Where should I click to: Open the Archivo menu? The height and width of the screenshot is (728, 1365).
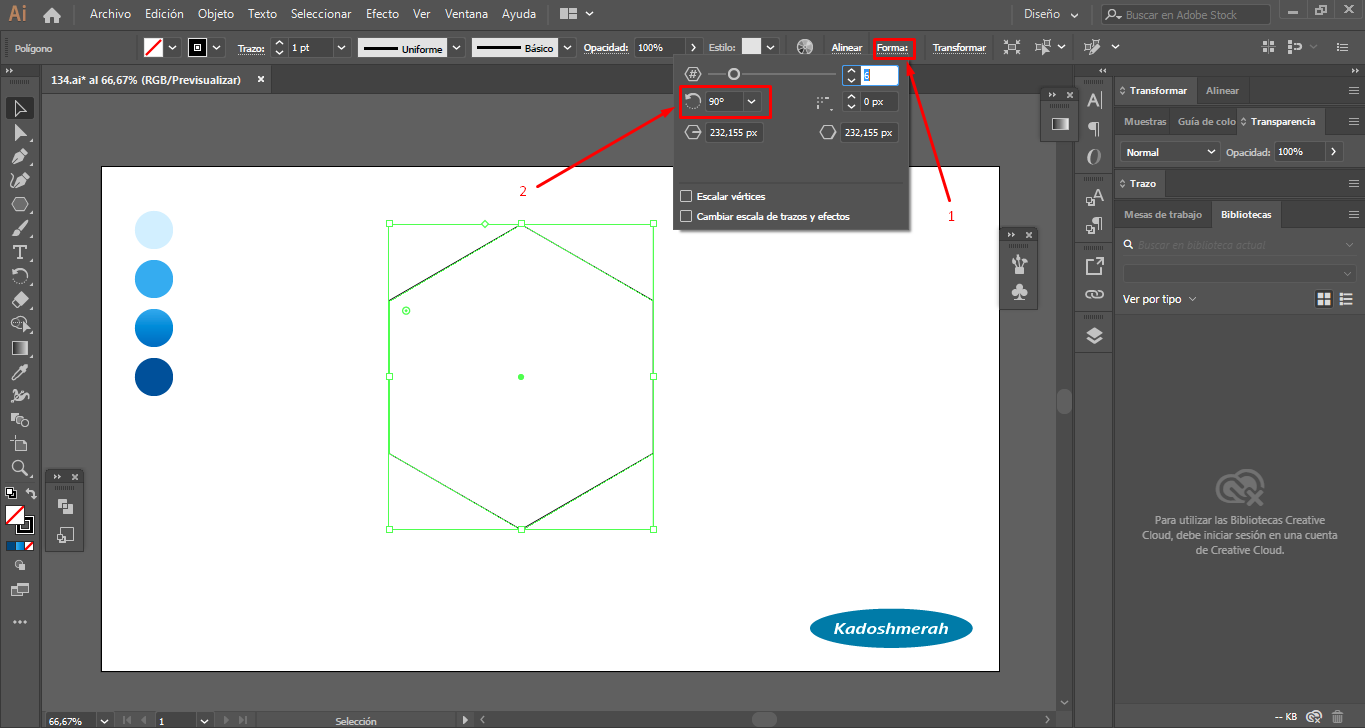(x=110, y=14)
